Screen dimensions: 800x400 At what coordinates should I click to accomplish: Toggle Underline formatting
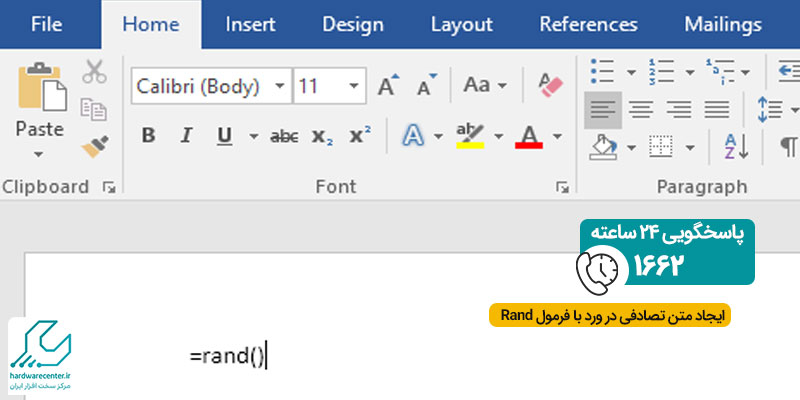coord(224,136)
